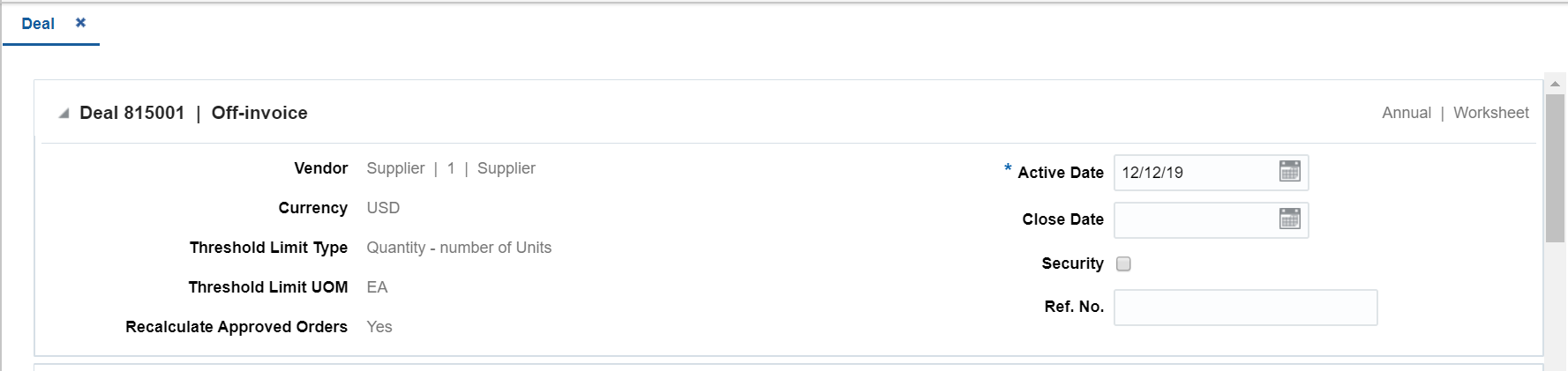The width and height of the screenshot is (1568, 371).
Task: Click the Close Date input field
Action: [1196, 220]
